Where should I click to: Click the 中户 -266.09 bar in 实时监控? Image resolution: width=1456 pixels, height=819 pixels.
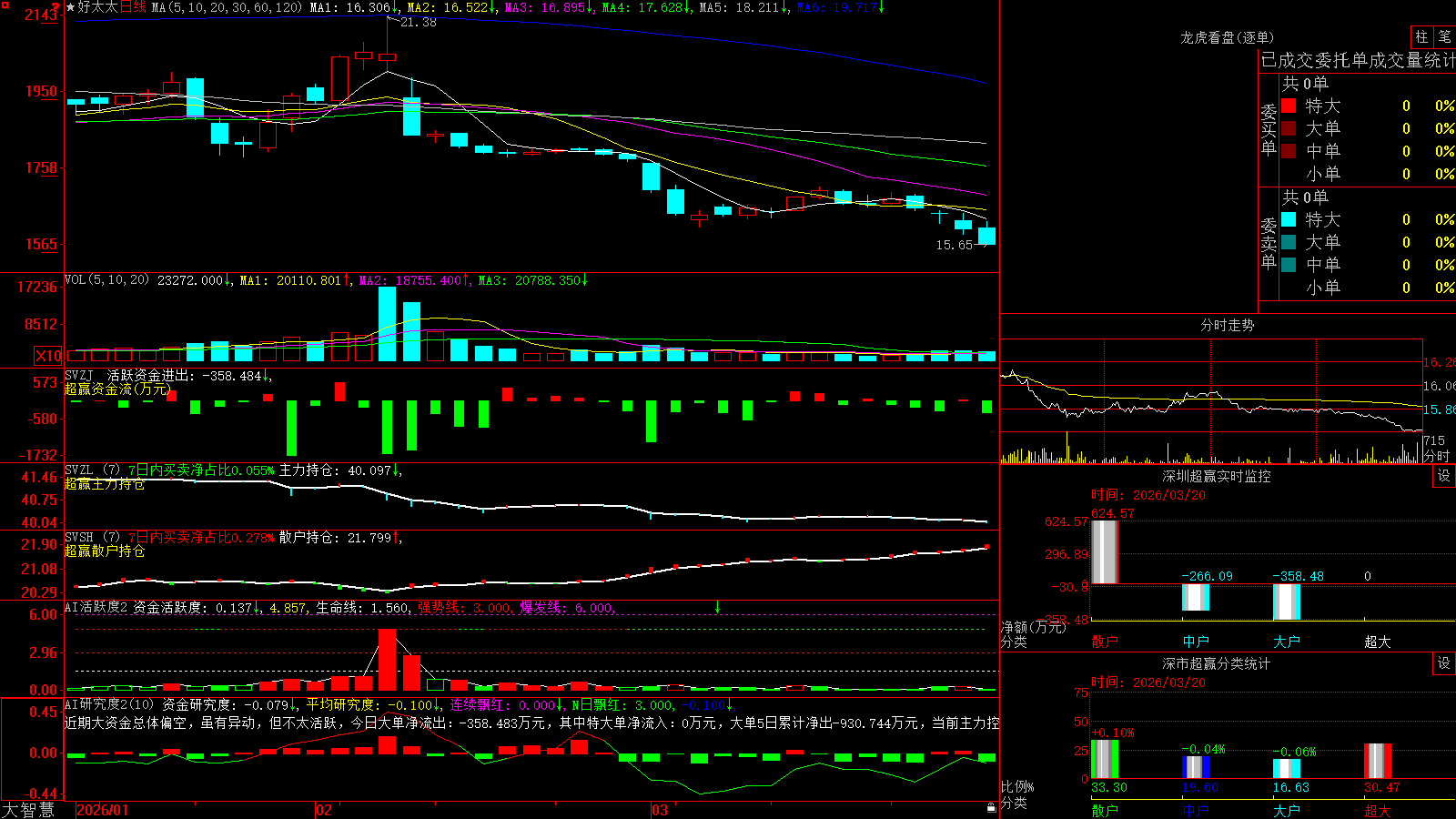(1196, 597)
